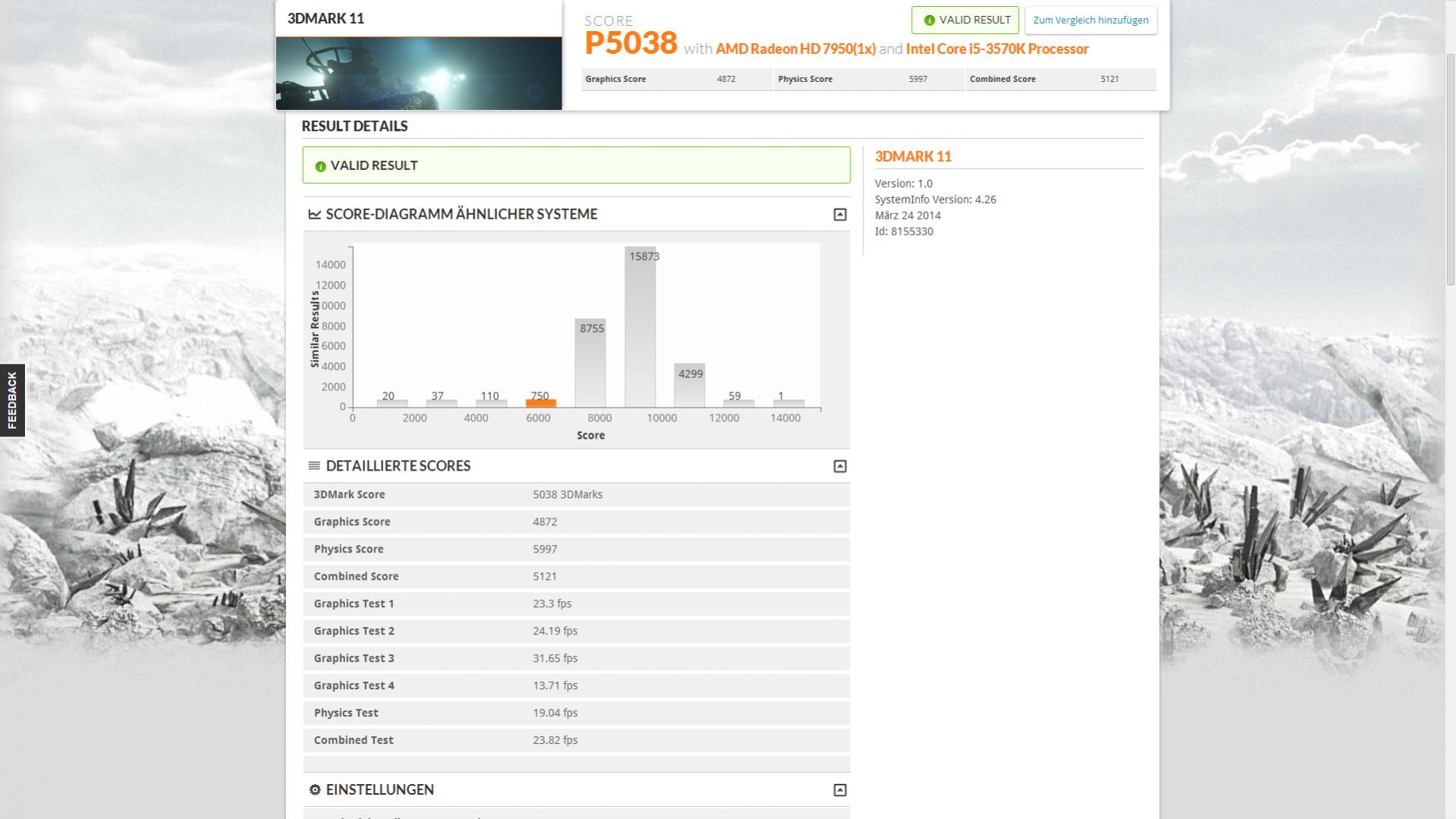Add result via Zum Vergleich hinzufügen
This screenshot has height=819, width=1456.
coord(1090,20)
